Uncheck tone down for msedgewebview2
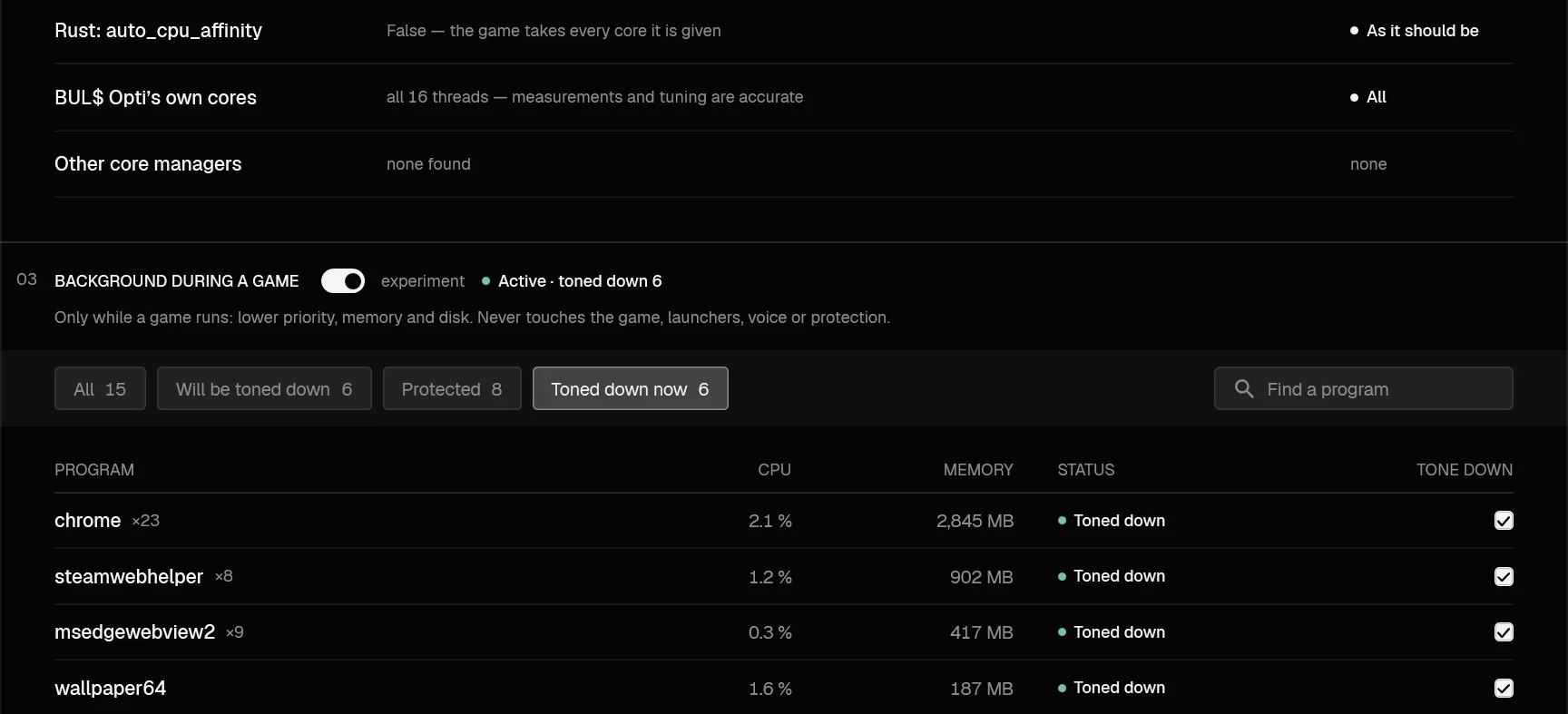 pos(1504,632)
